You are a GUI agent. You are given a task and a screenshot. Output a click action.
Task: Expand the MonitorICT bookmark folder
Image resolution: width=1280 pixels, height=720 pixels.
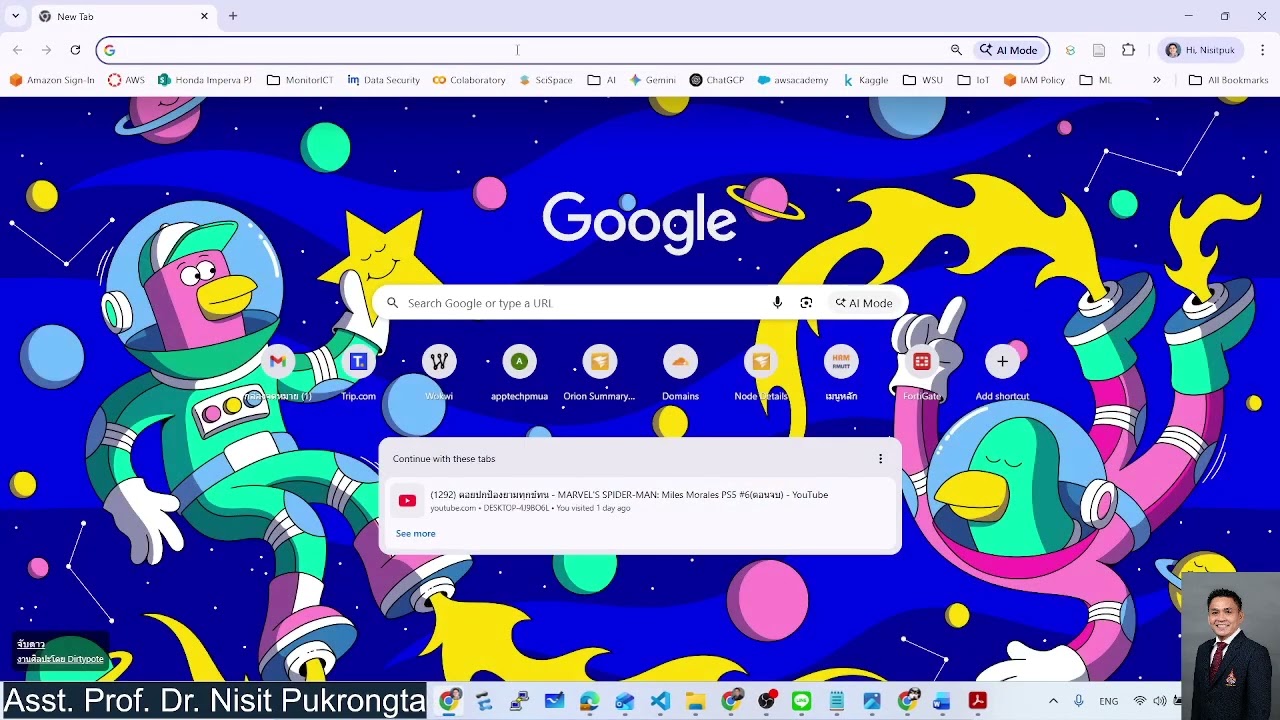click(300, 80)
